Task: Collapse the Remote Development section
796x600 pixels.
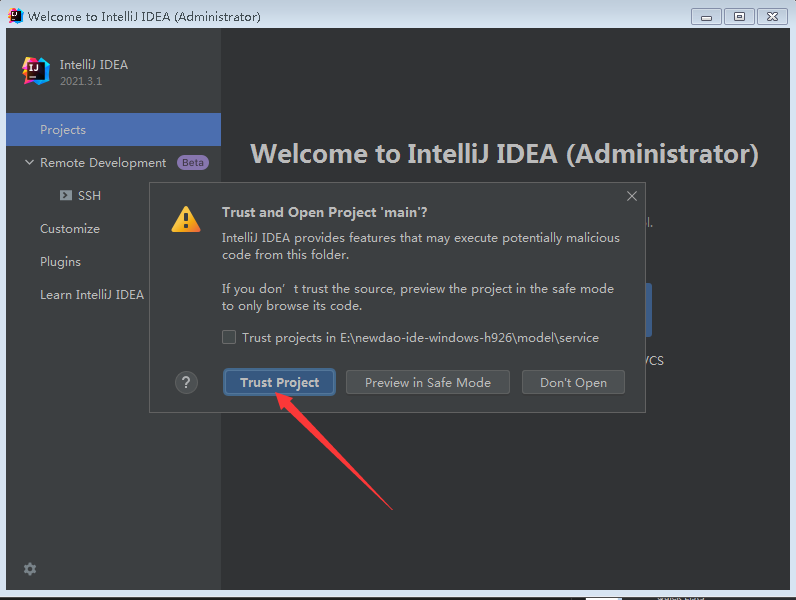Action: tap(29, 162)
